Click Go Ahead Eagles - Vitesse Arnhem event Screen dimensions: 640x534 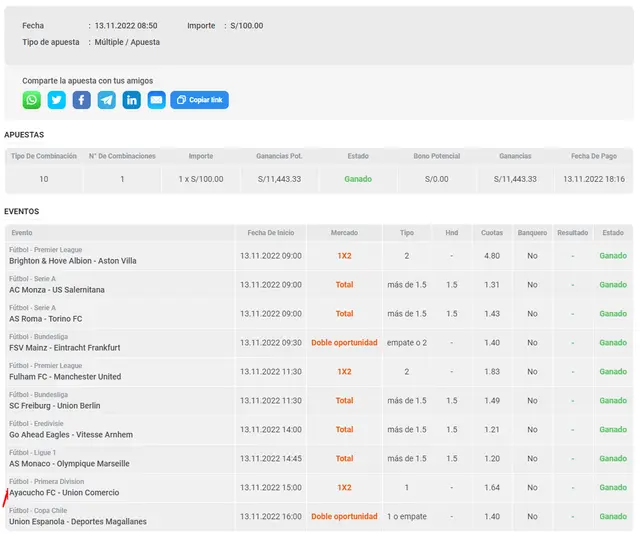(x=71, y=435)
